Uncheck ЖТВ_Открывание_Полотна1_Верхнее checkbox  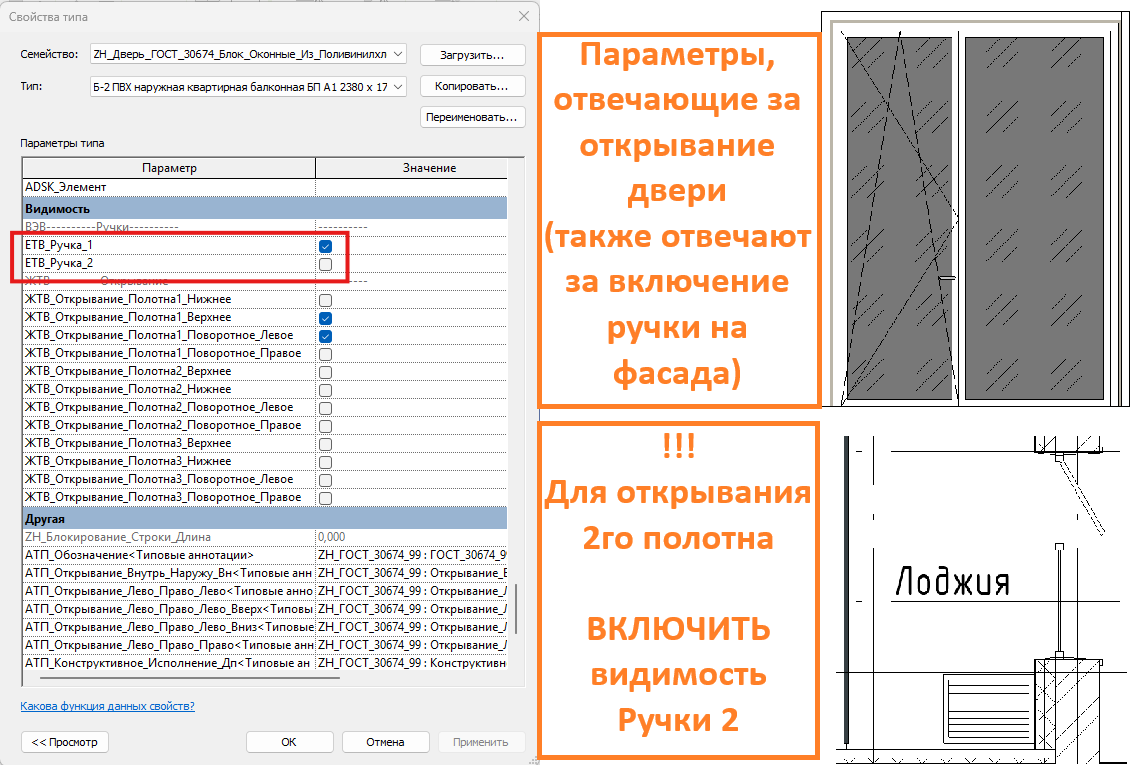coord(326,318)
